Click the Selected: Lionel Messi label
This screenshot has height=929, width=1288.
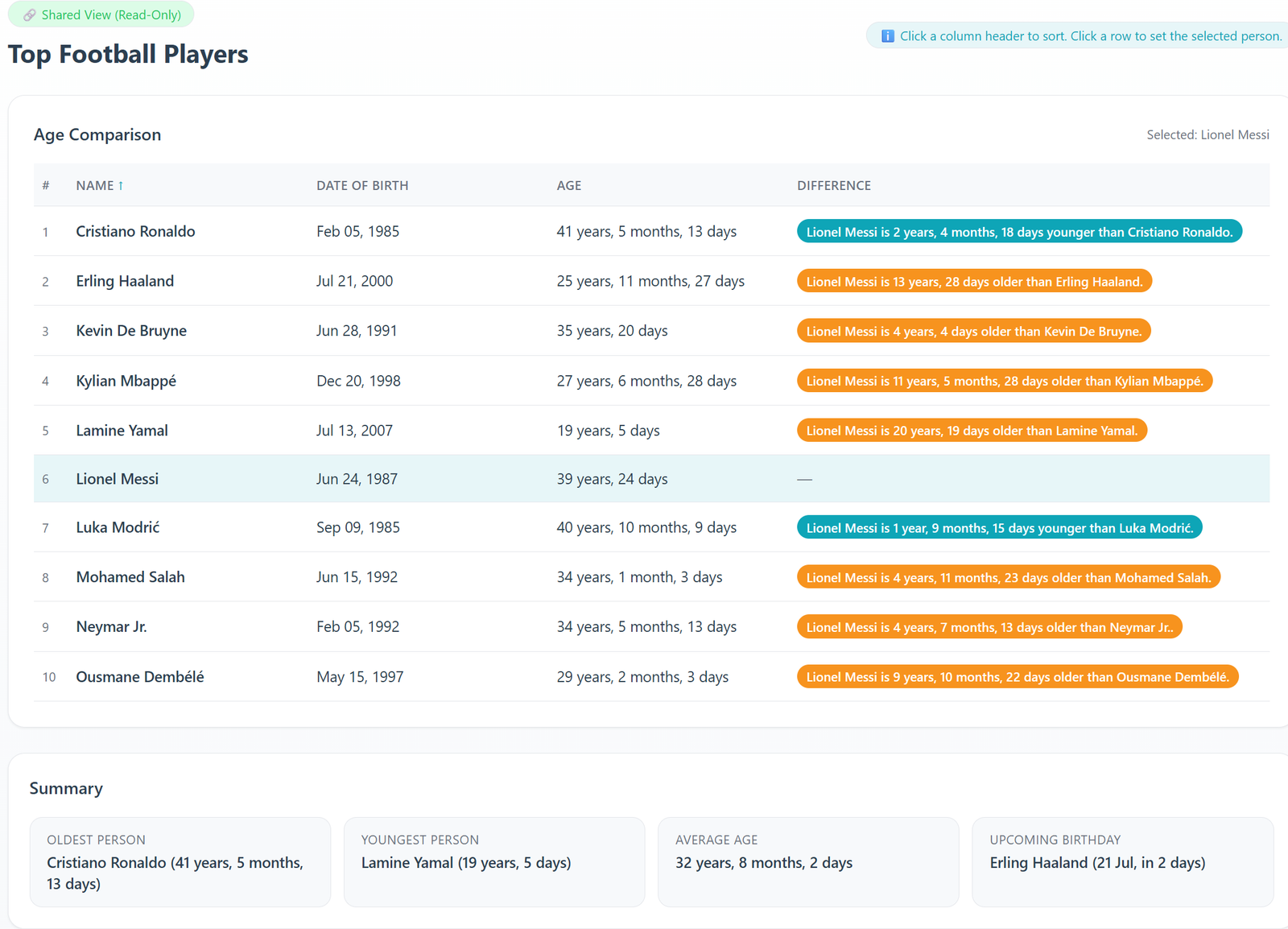coord(1207,135)
